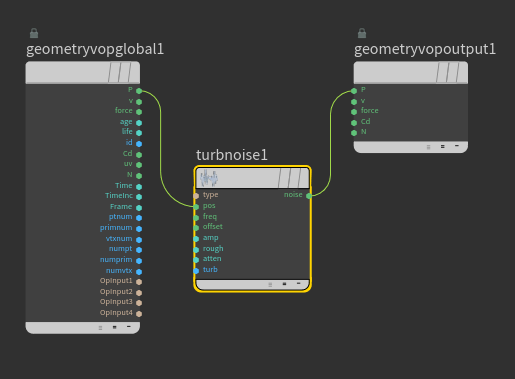Screen dimensions: 515x379
Task: Collapse geometryvopoutput1 using its footer dash button
Action: (457, 146)
